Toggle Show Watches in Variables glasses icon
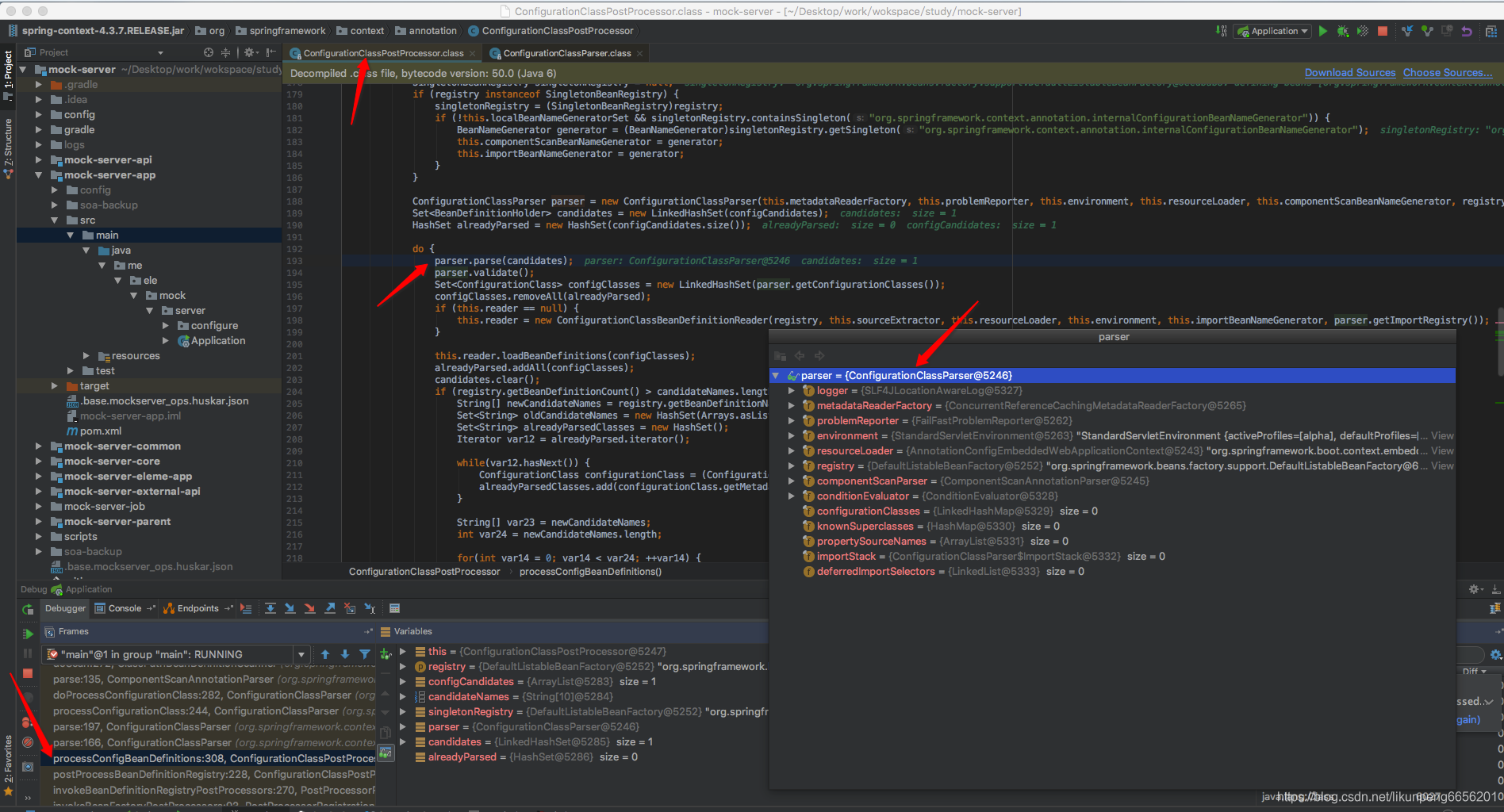Image resolution: width=1504 pixels, height=812 pixels. 386,752
